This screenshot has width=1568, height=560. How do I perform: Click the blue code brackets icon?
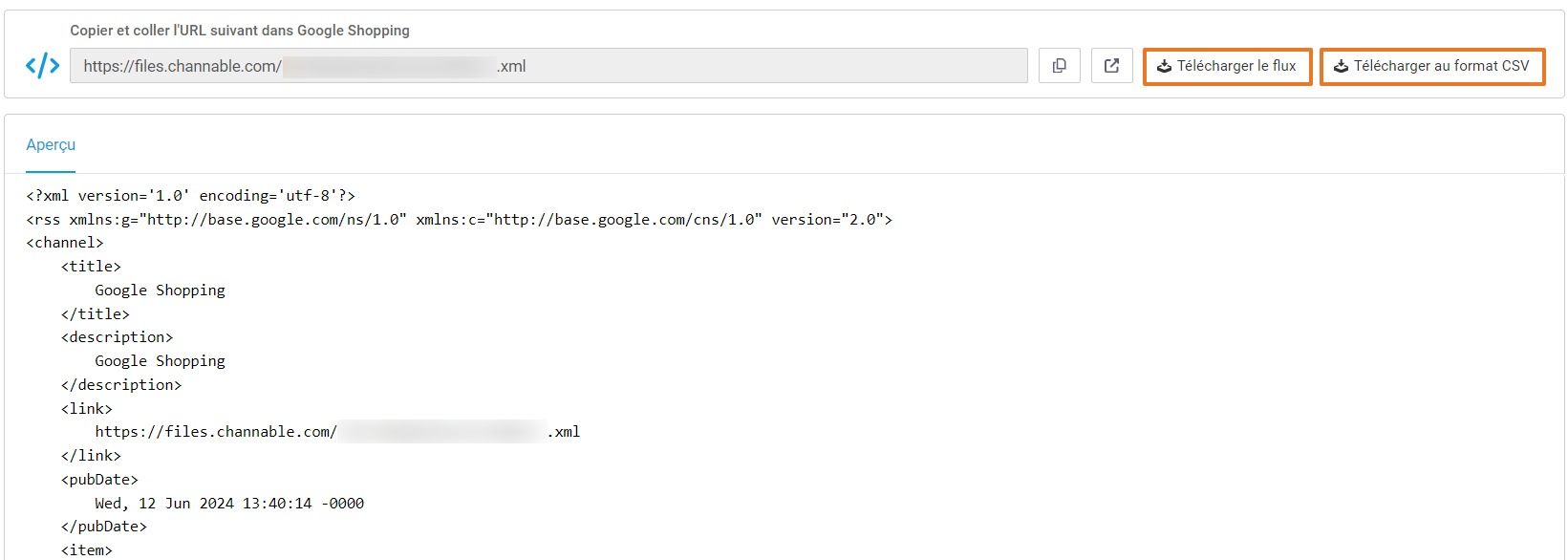(x=42, y=66)
